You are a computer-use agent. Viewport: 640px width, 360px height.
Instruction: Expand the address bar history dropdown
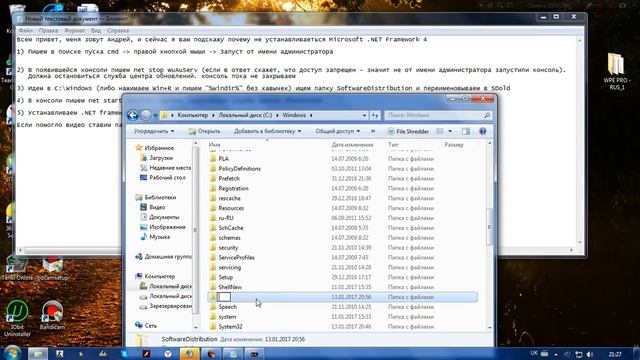[364, 116]
